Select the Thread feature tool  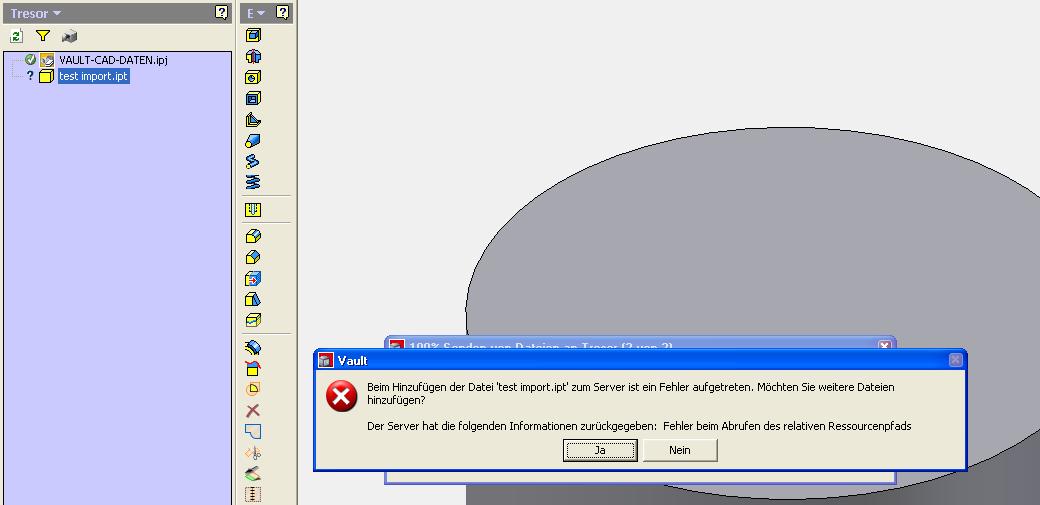(253, 210)
